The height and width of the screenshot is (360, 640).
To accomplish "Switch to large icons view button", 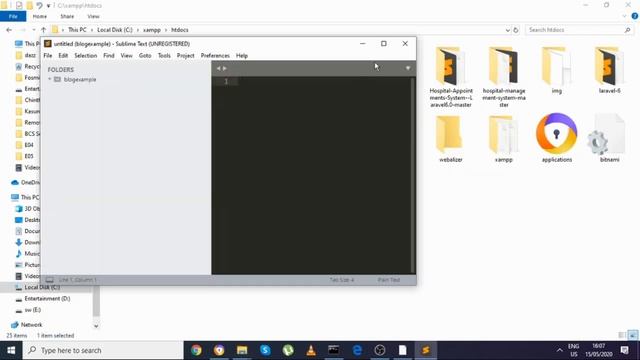I will coord(633,335).
